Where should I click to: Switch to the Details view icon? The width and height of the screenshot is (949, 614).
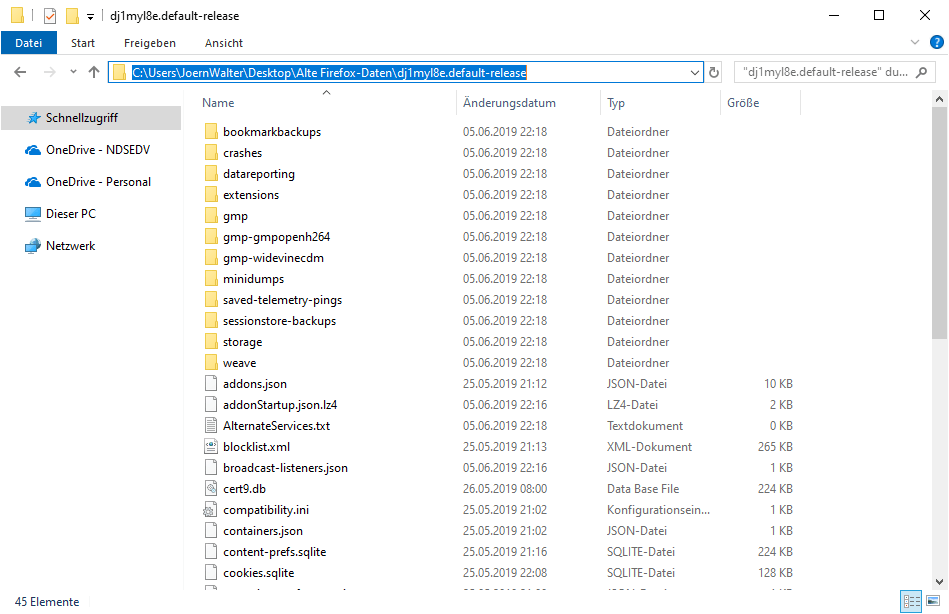(x=912, y=601)
